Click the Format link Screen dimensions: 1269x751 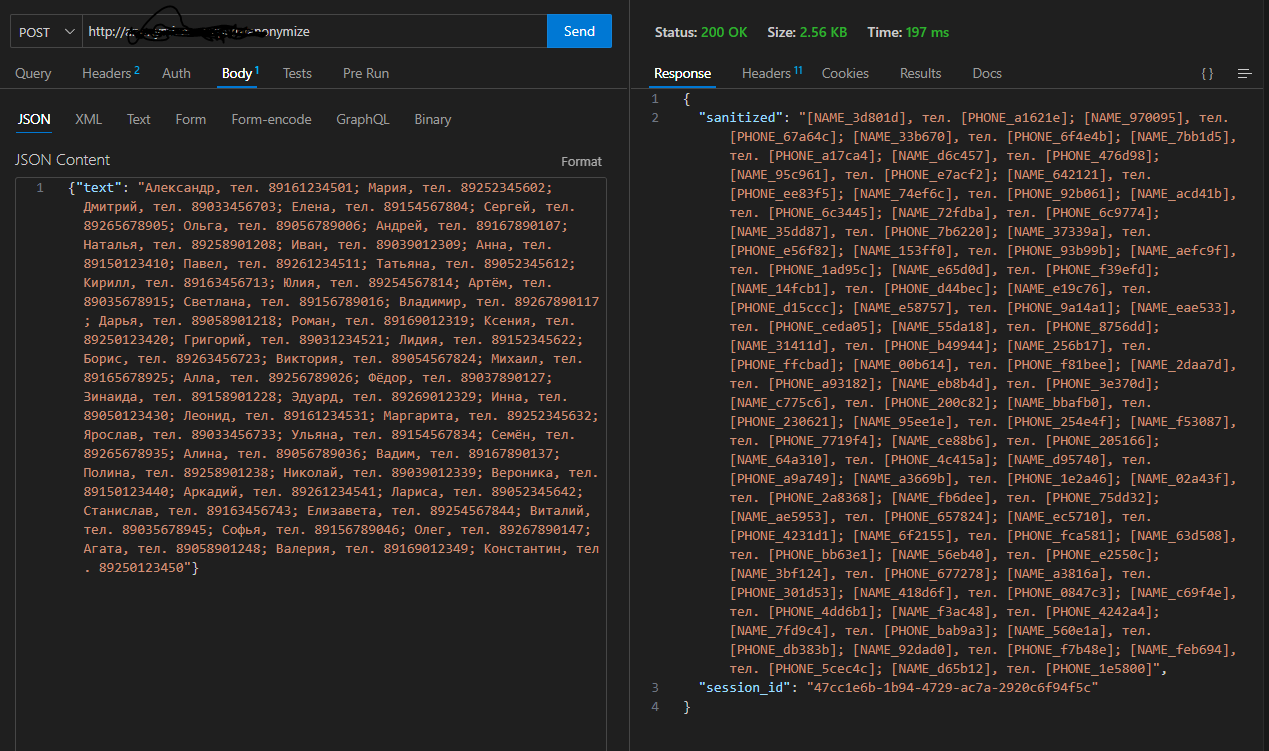pyautogui.click(x=581, y=161)
